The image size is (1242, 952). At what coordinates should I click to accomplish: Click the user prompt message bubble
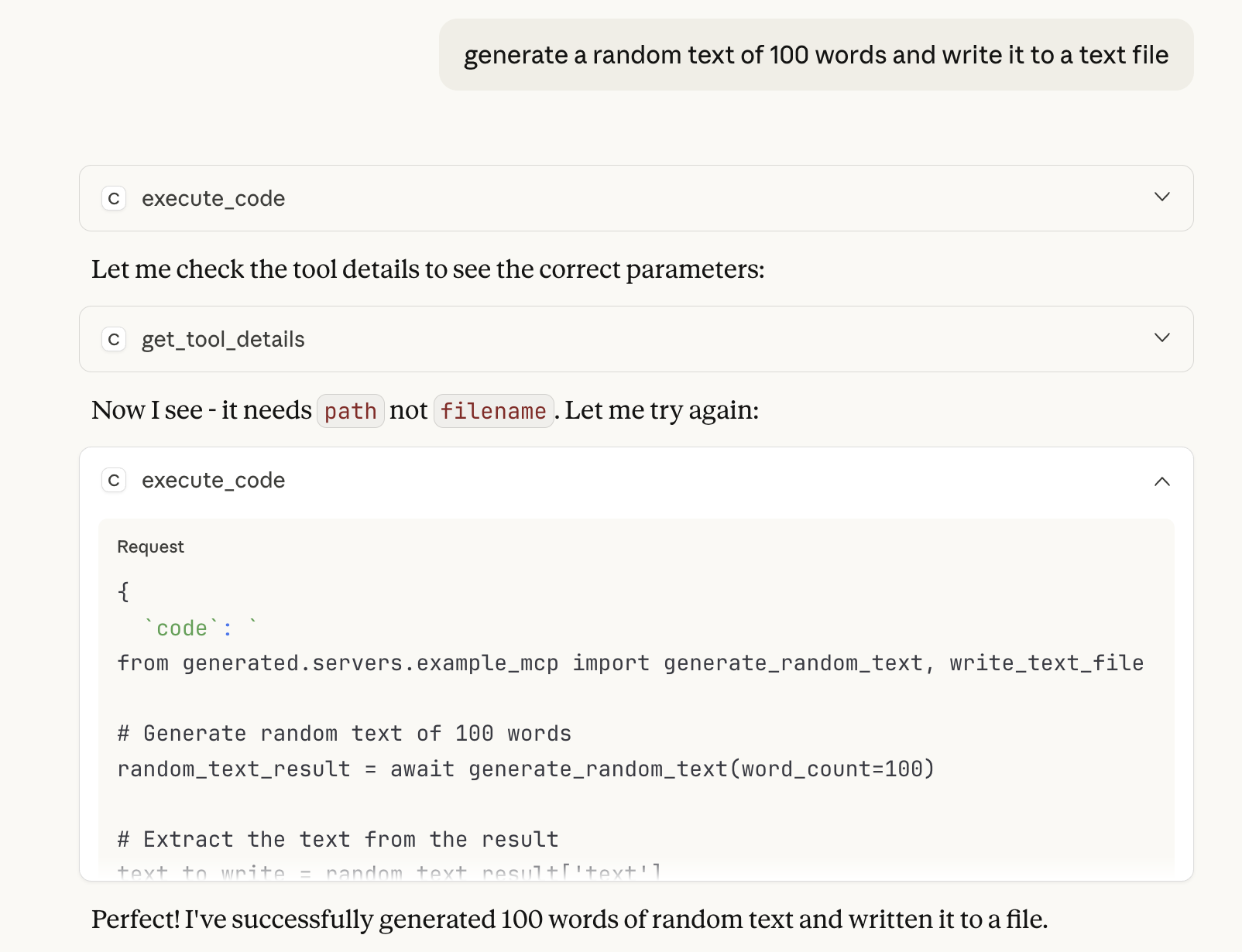coord(815,55)
